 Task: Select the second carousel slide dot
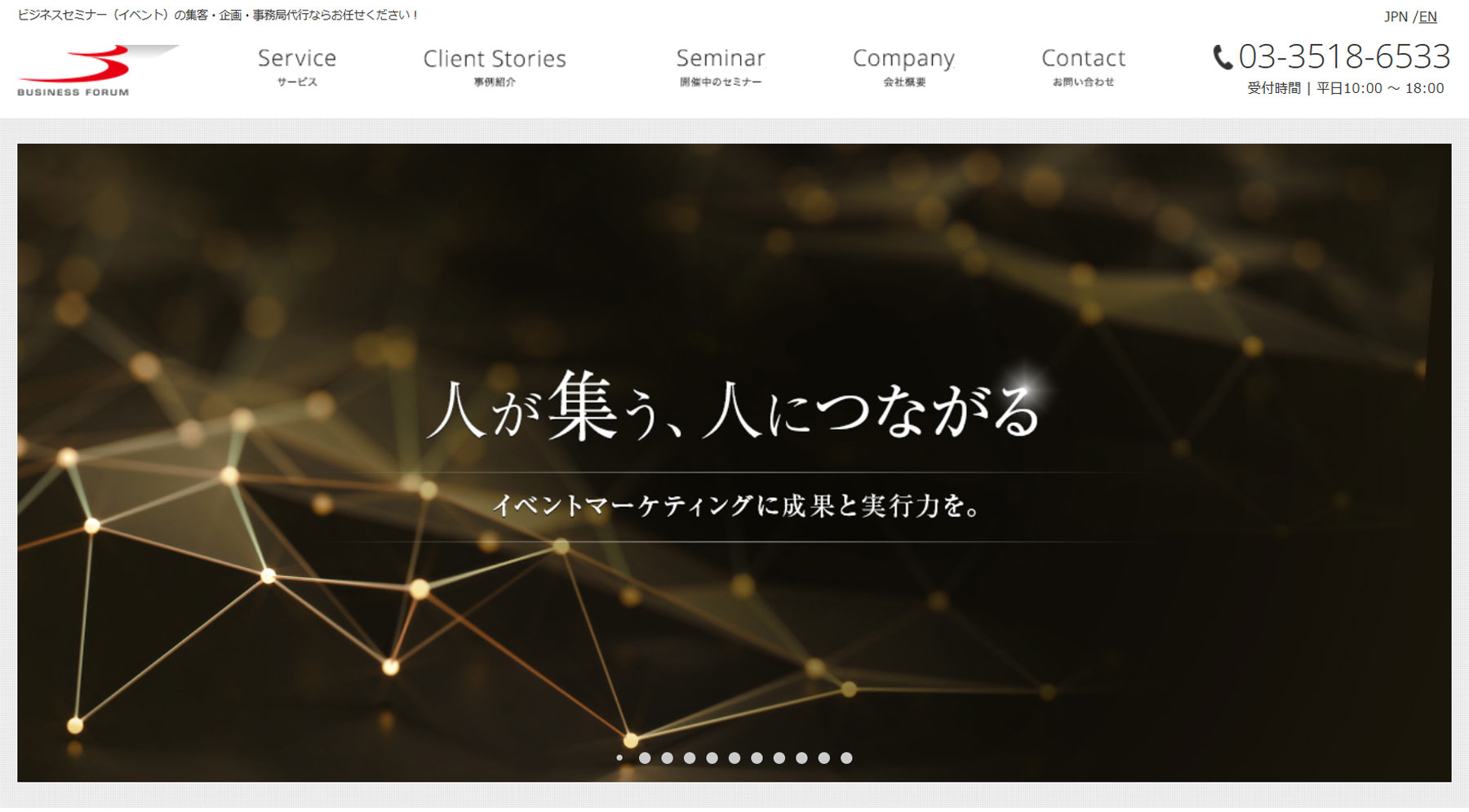(645, 758)
